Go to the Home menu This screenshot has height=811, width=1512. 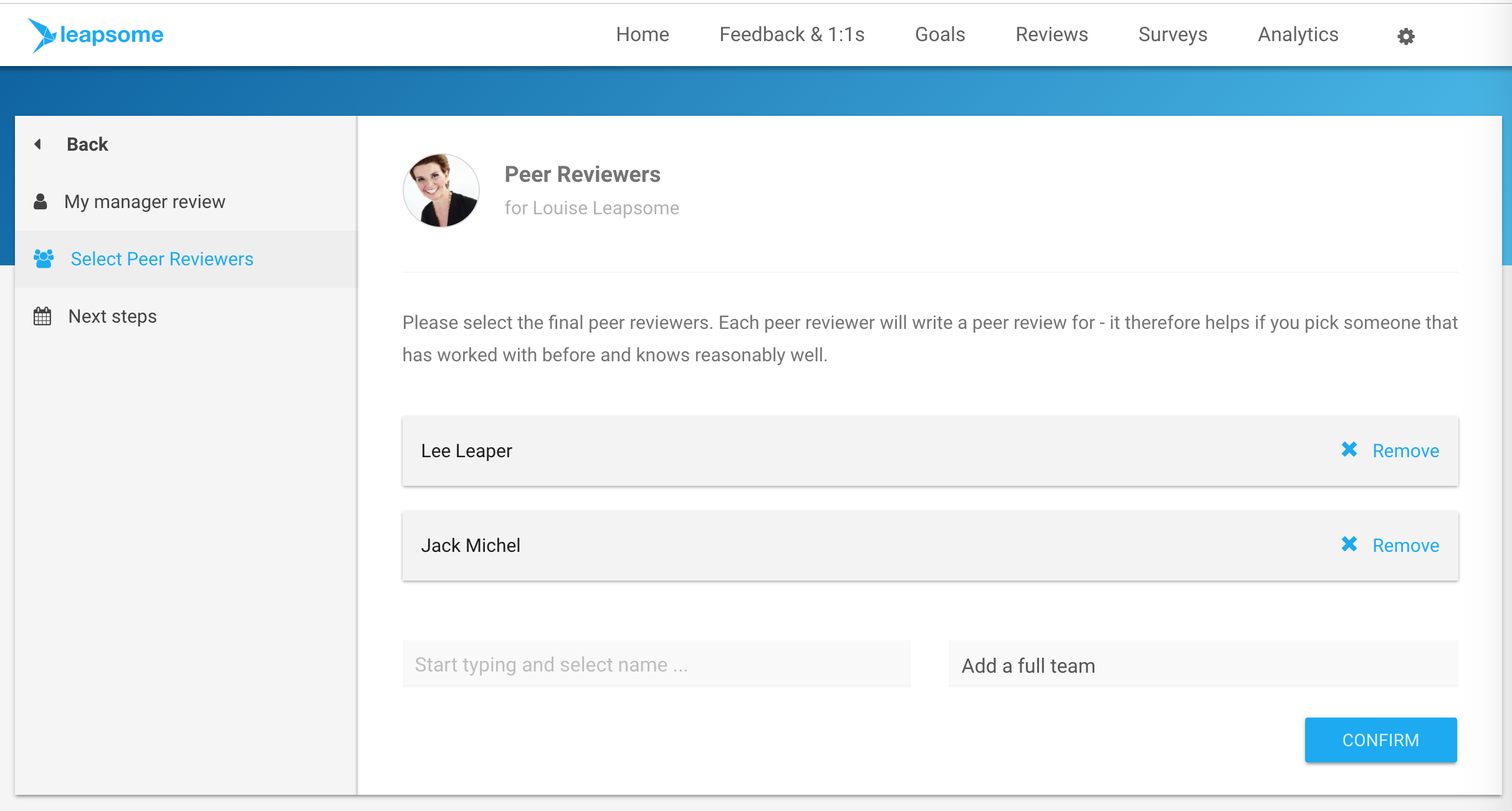click(643, 34)
